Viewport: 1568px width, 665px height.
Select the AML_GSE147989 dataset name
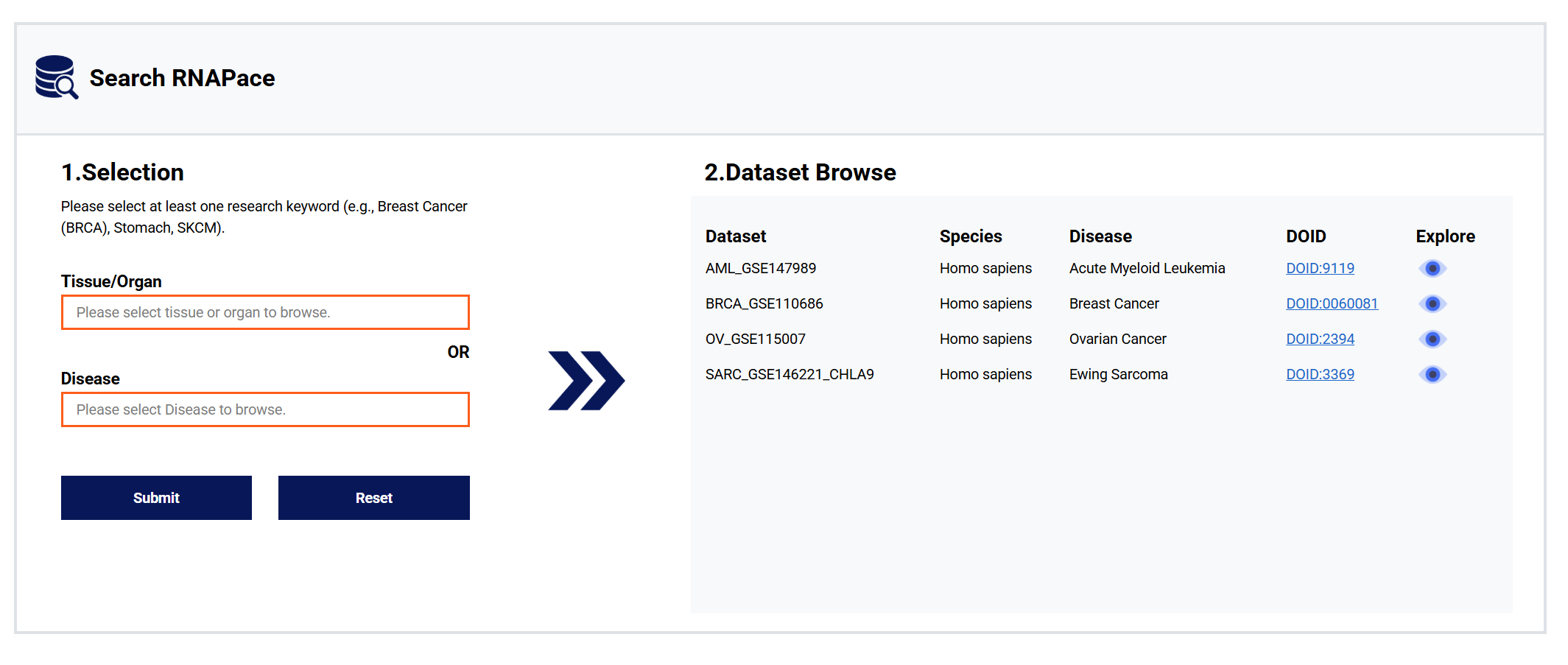click(x=760, y=269)
